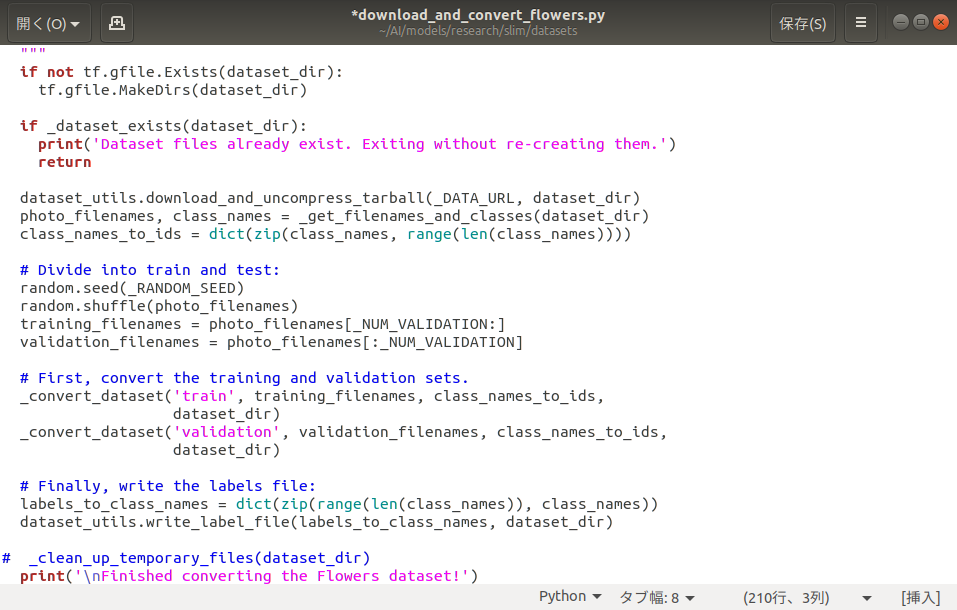
Task: Click the download_and_uncompress_tarball line
Action: point(330,198)
